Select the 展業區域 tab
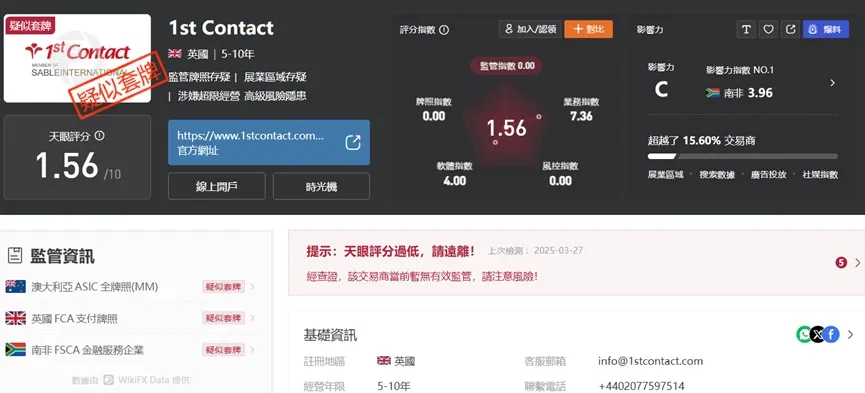 point(665,174)
